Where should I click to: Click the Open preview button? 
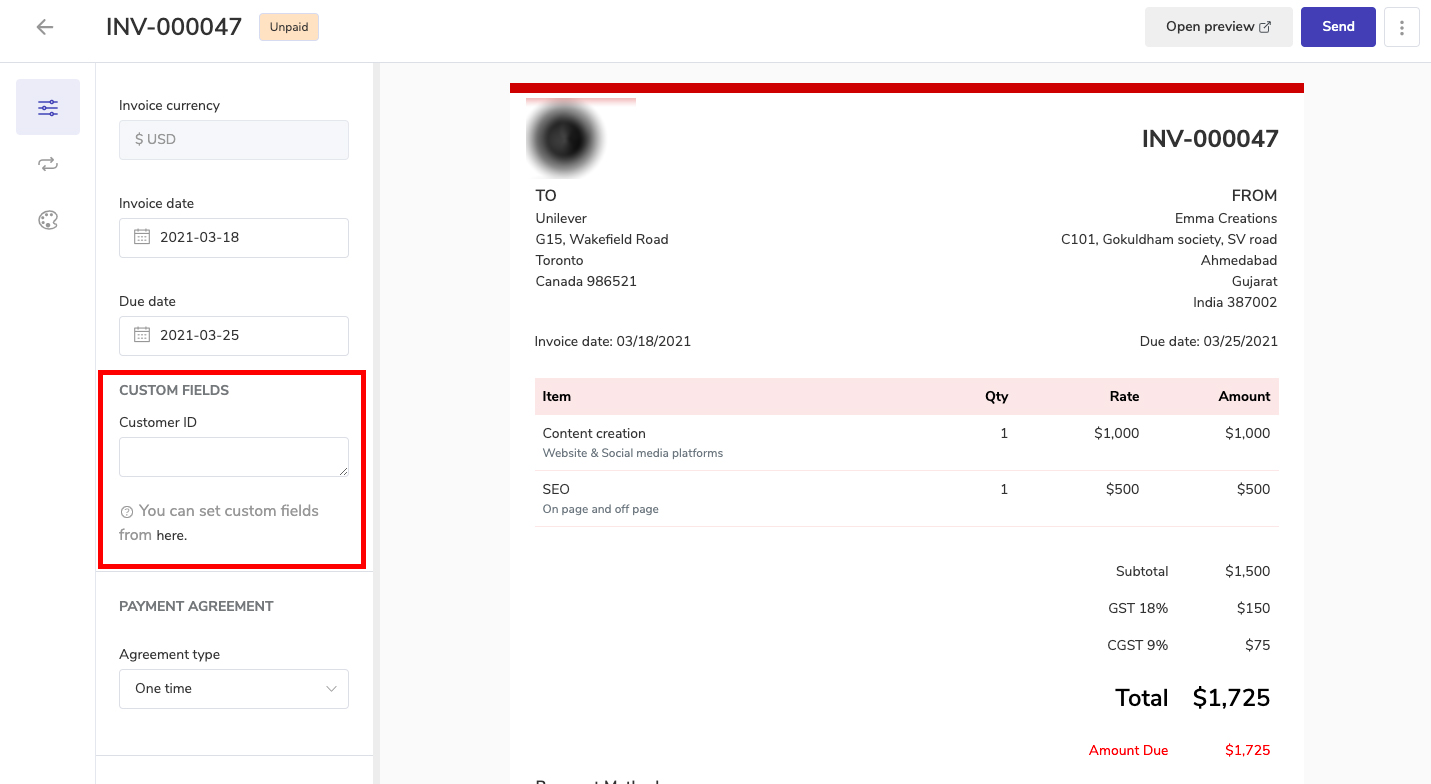tap(1218, 27)
